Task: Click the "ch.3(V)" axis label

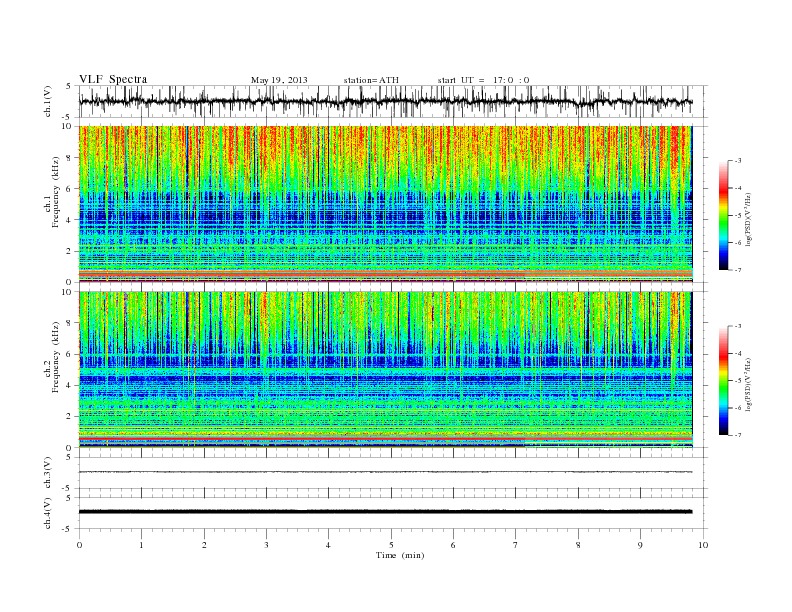Action: (x=48, y=473)
